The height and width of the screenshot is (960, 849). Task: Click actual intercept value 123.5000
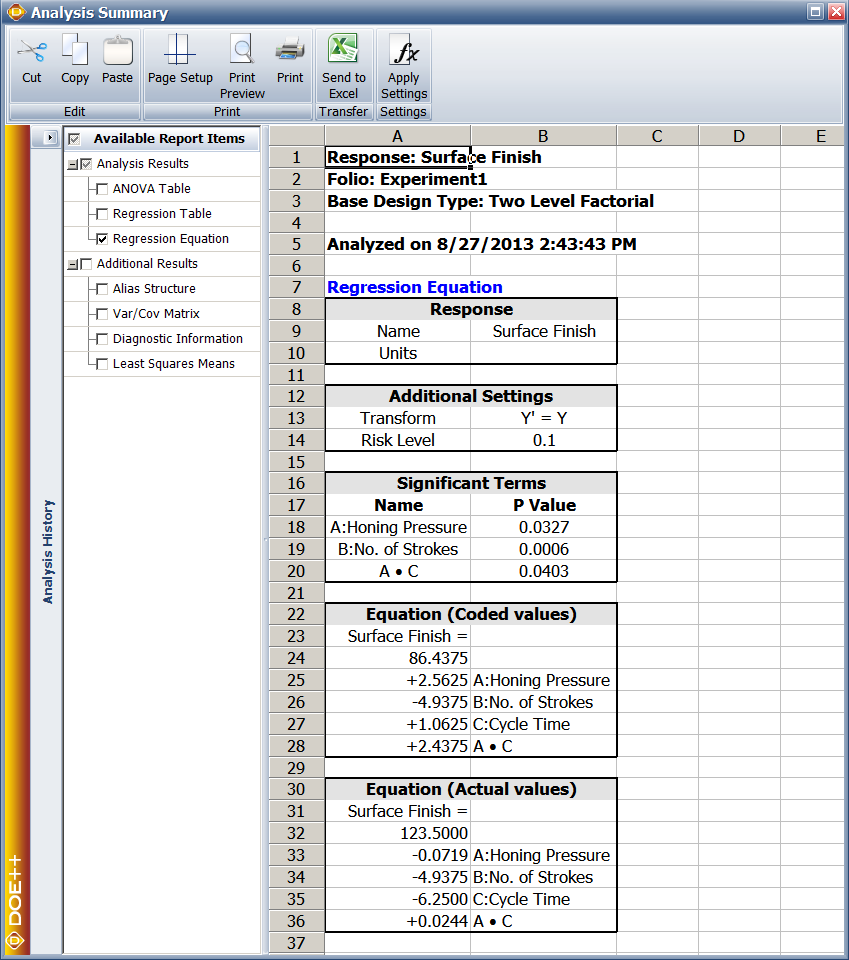[x=398, y=833]
